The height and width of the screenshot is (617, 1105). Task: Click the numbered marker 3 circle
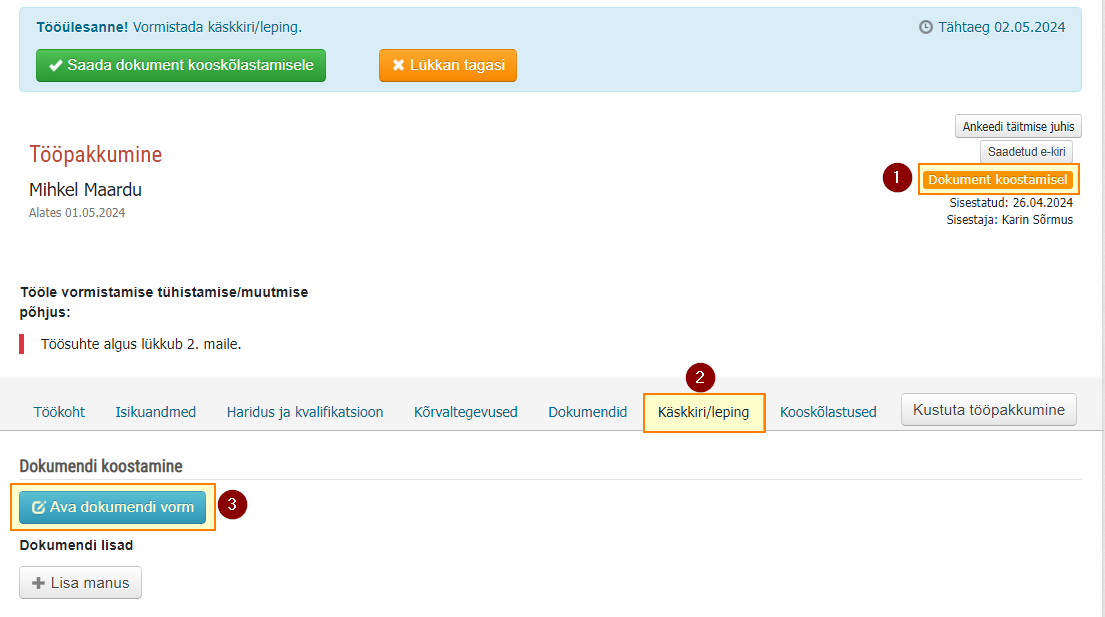(232, 504)
